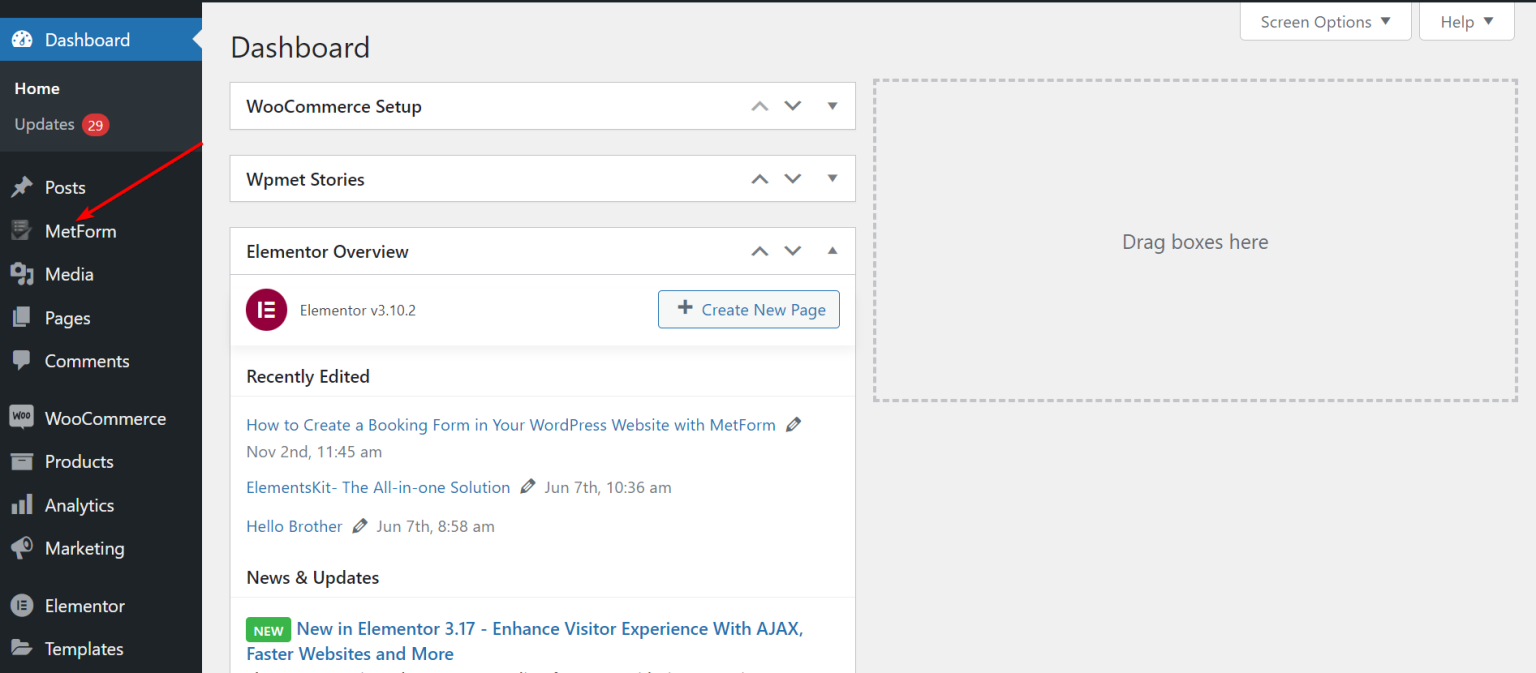
Task: Click the Marketing megaphone icon
Action: coord(21,549)
